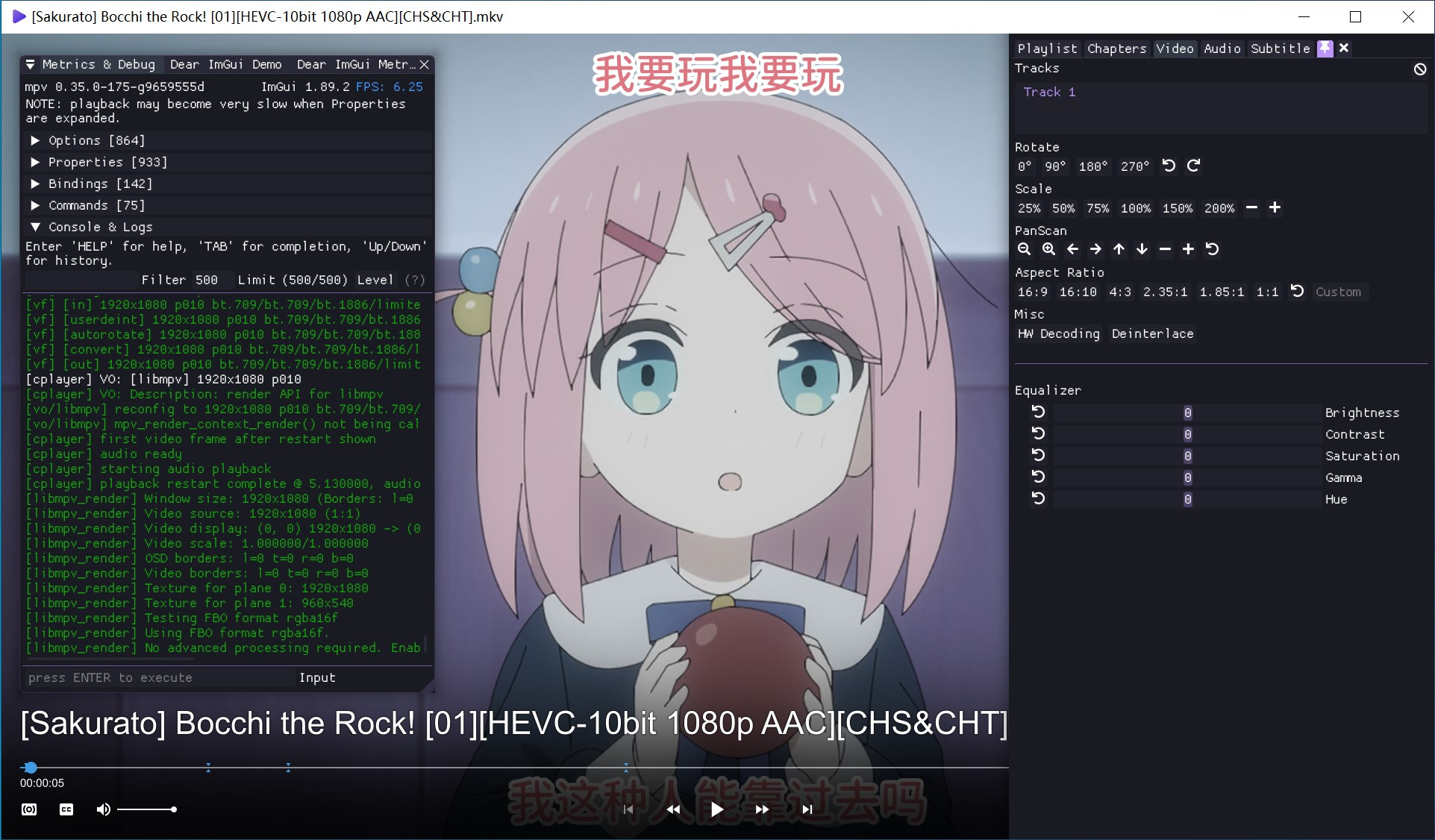Increase panscan with the PanScan plus icon

[1188, 249]
